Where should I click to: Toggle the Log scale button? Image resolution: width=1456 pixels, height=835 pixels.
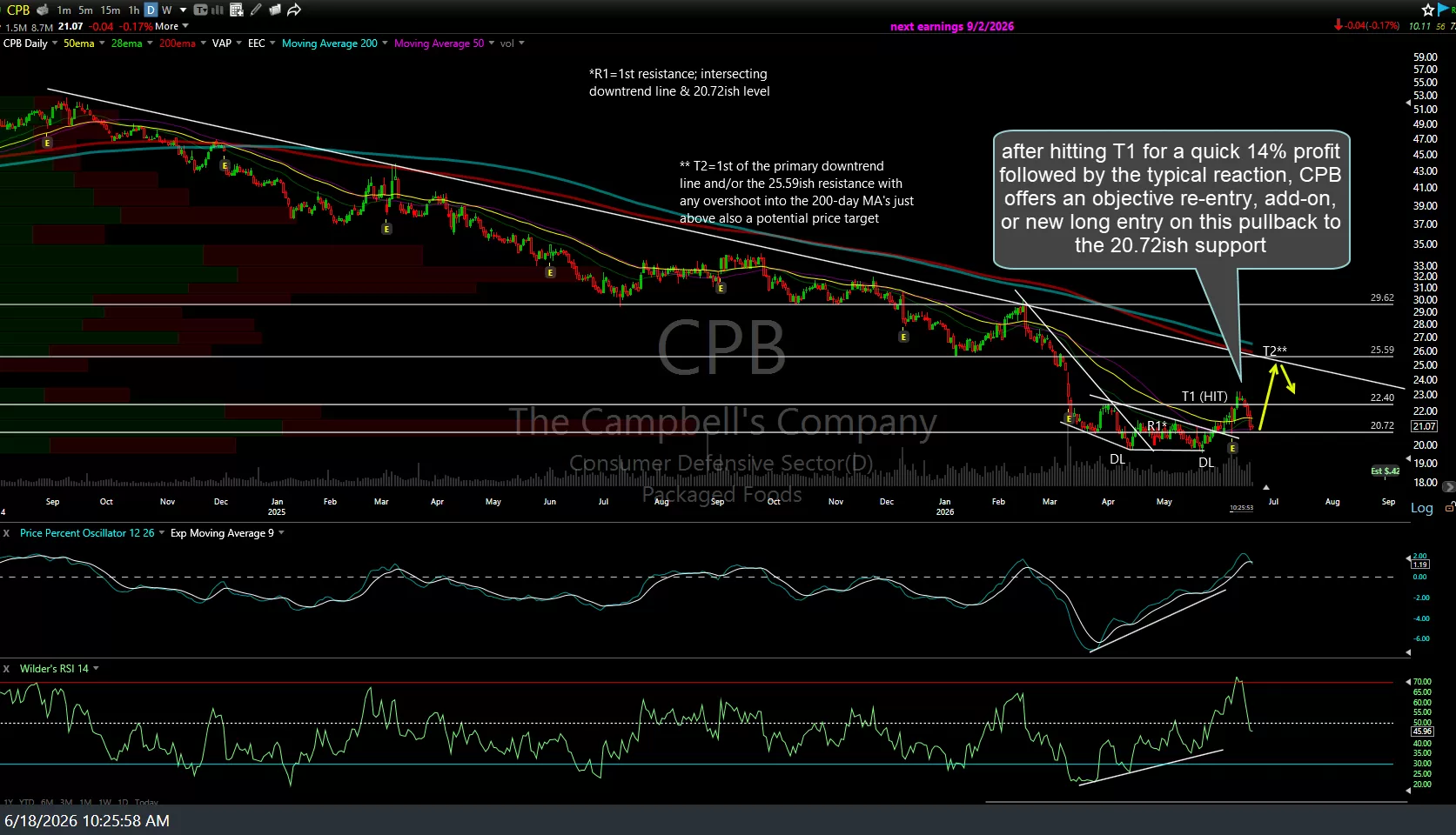(x=1421, y=508)
